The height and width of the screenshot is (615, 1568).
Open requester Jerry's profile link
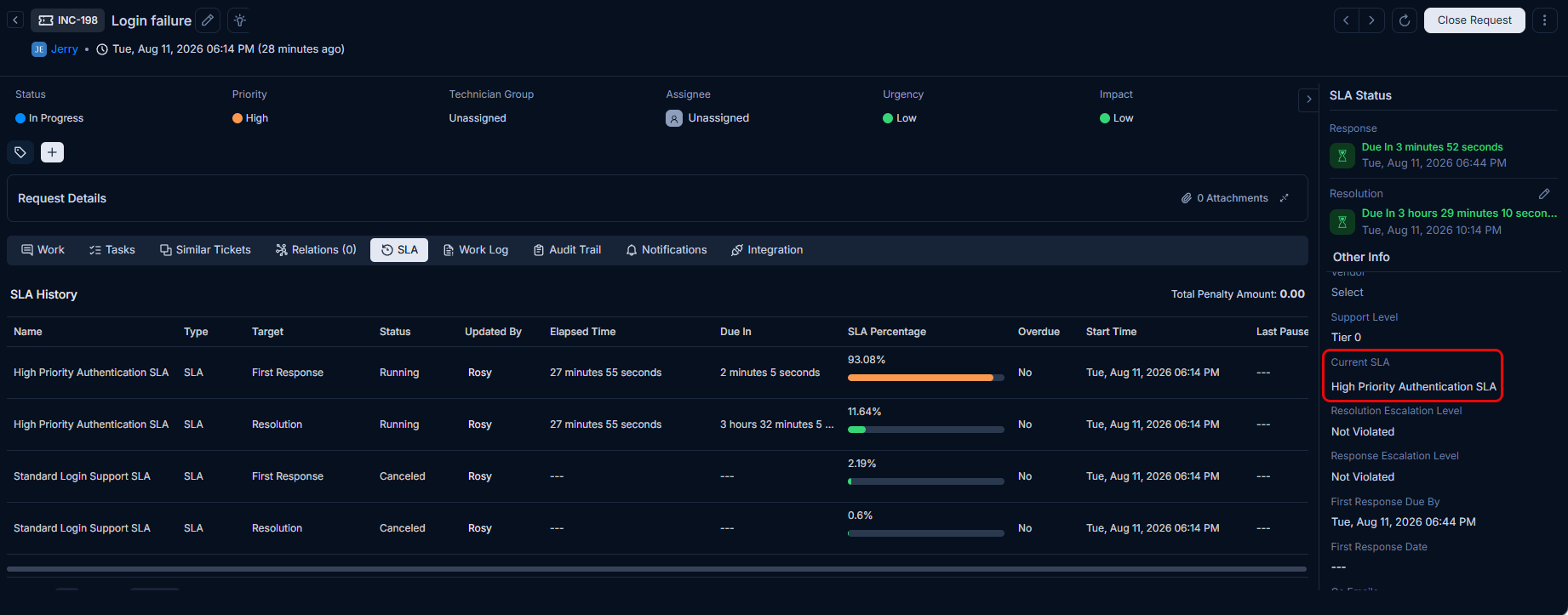click(x=65, y=49)
